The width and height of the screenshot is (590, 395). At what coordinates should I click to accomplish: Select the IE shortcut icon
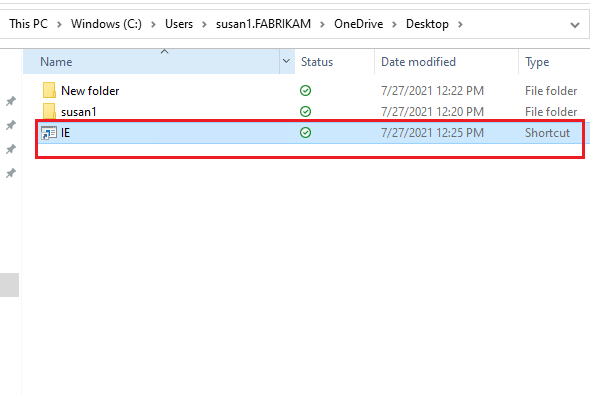(49, 133)
